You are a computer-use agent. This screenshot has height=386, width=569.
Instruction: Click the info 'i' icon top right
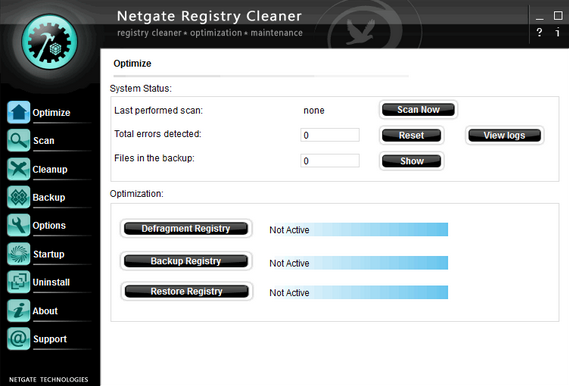point(557,33)
